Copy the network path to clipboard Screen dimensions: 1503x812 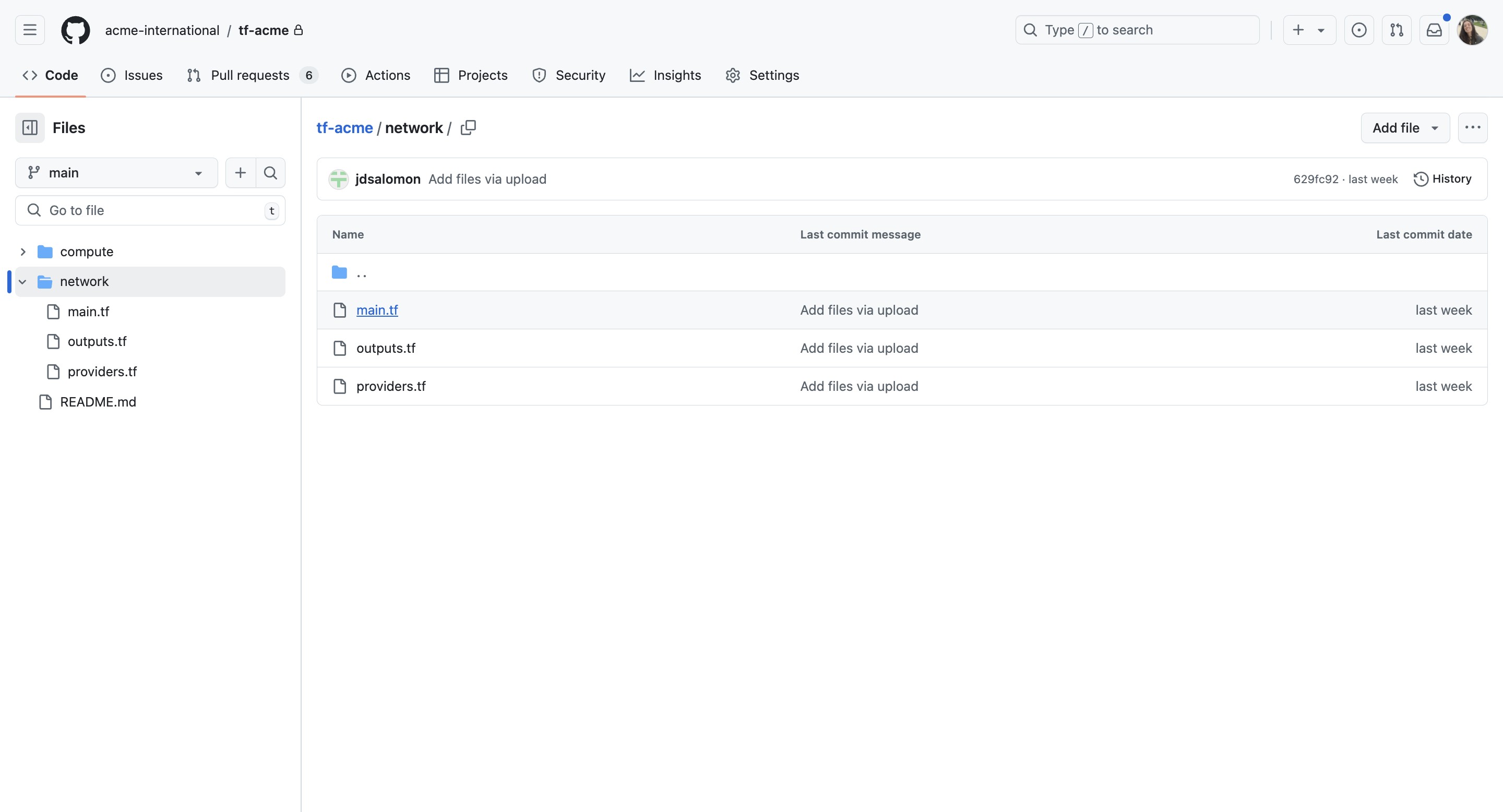(468, 128)
